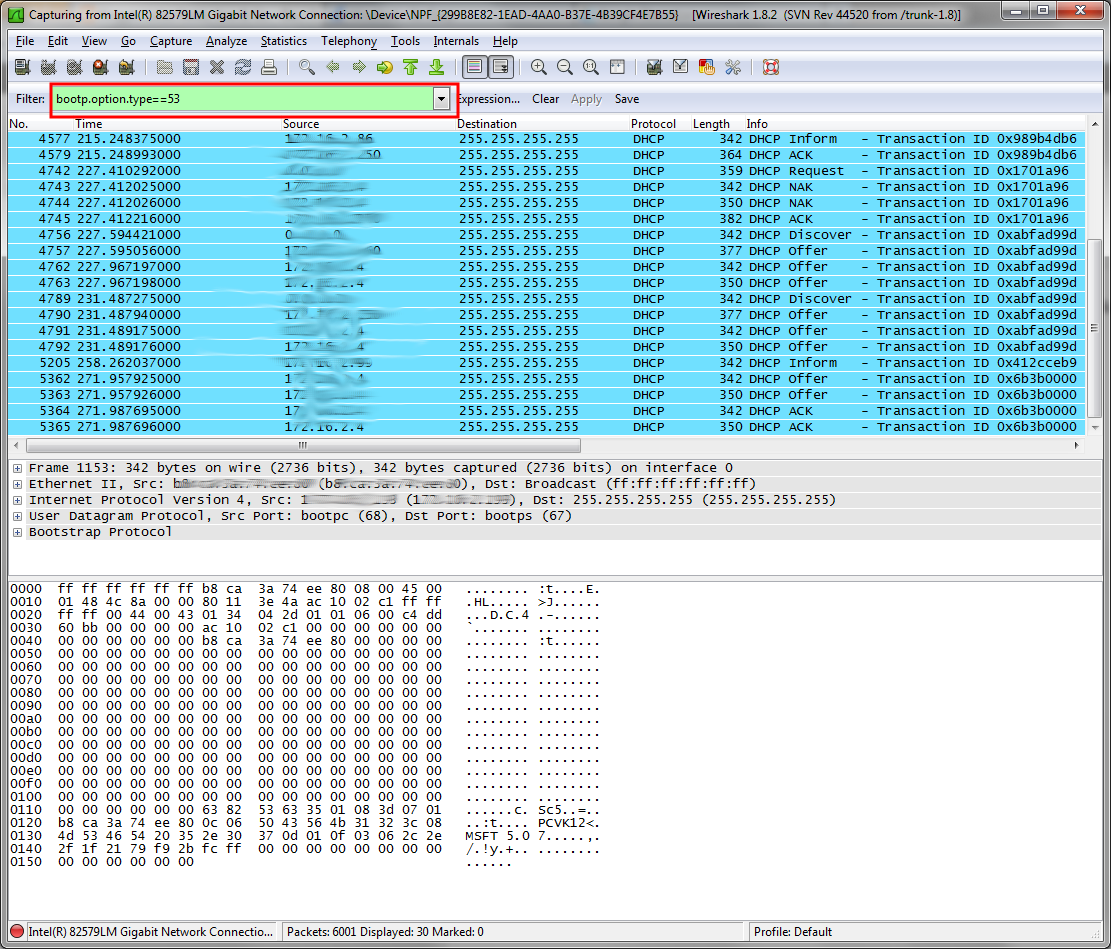1111x949 pixels.
Task: Expand the Bootstrap Protocol tree node
Action: pyautogui.click(x=17, y=532)
